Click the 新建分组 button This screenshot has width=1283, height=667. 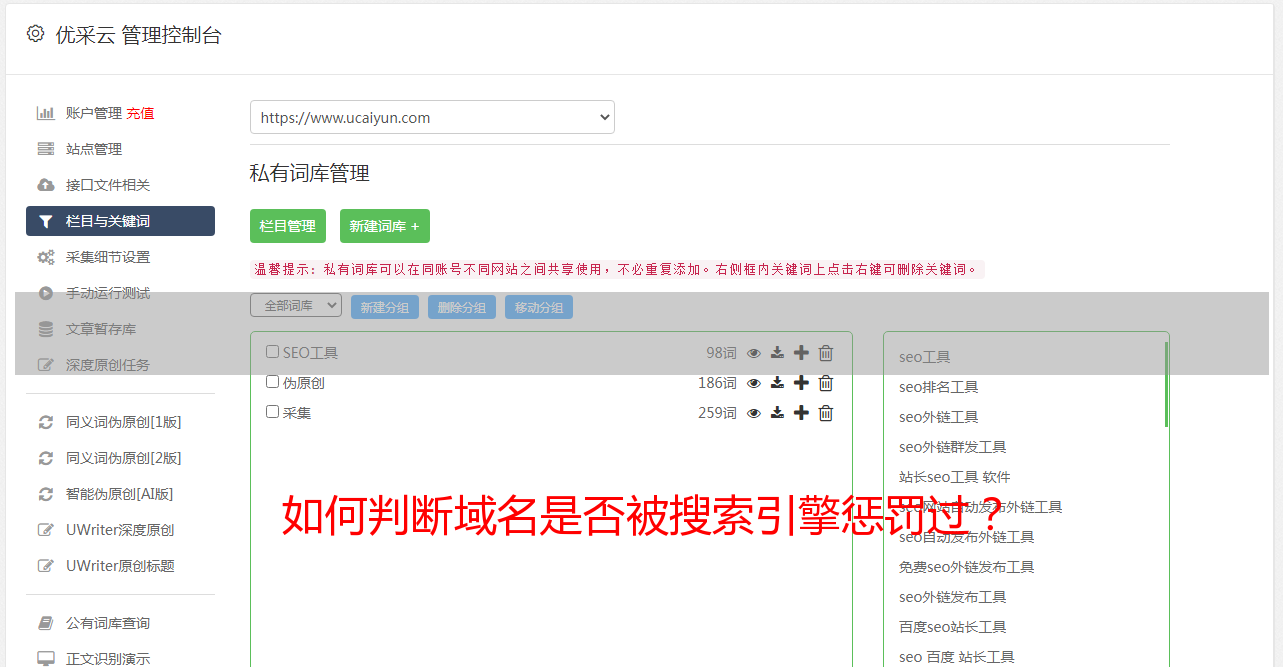385,307
